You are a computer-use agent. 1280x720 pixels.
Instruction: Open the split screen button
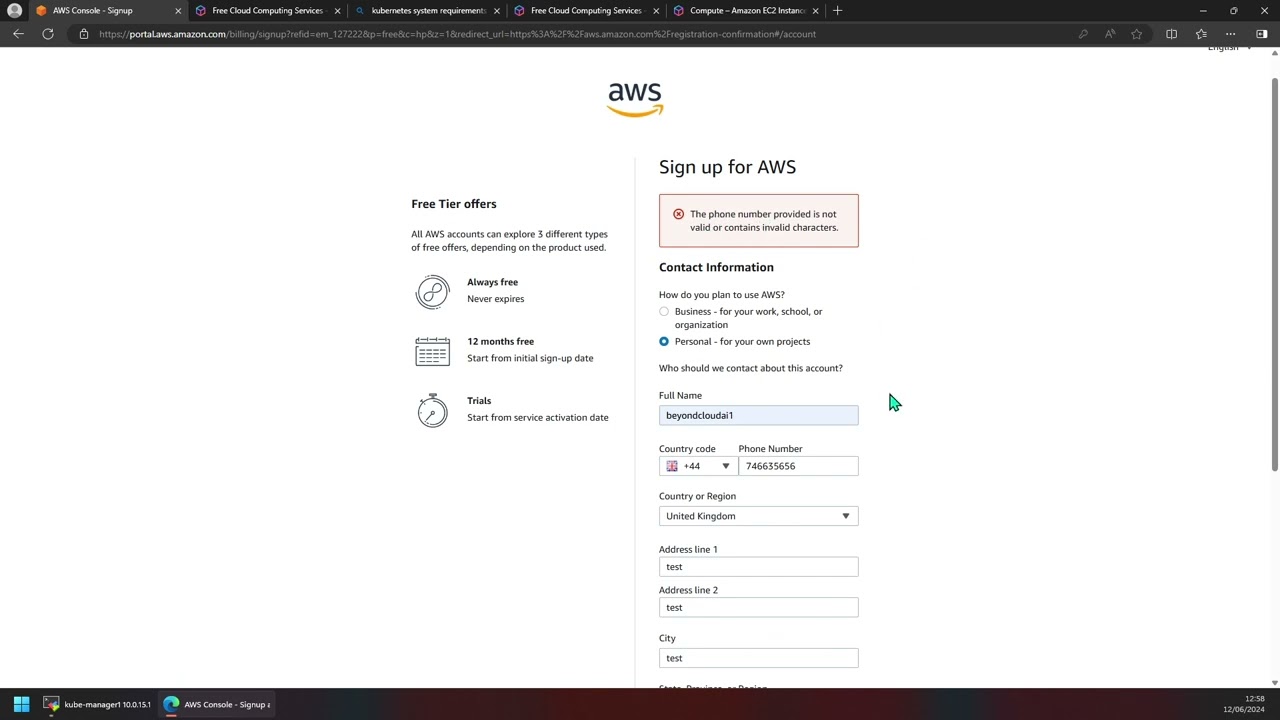point(1171,34)
